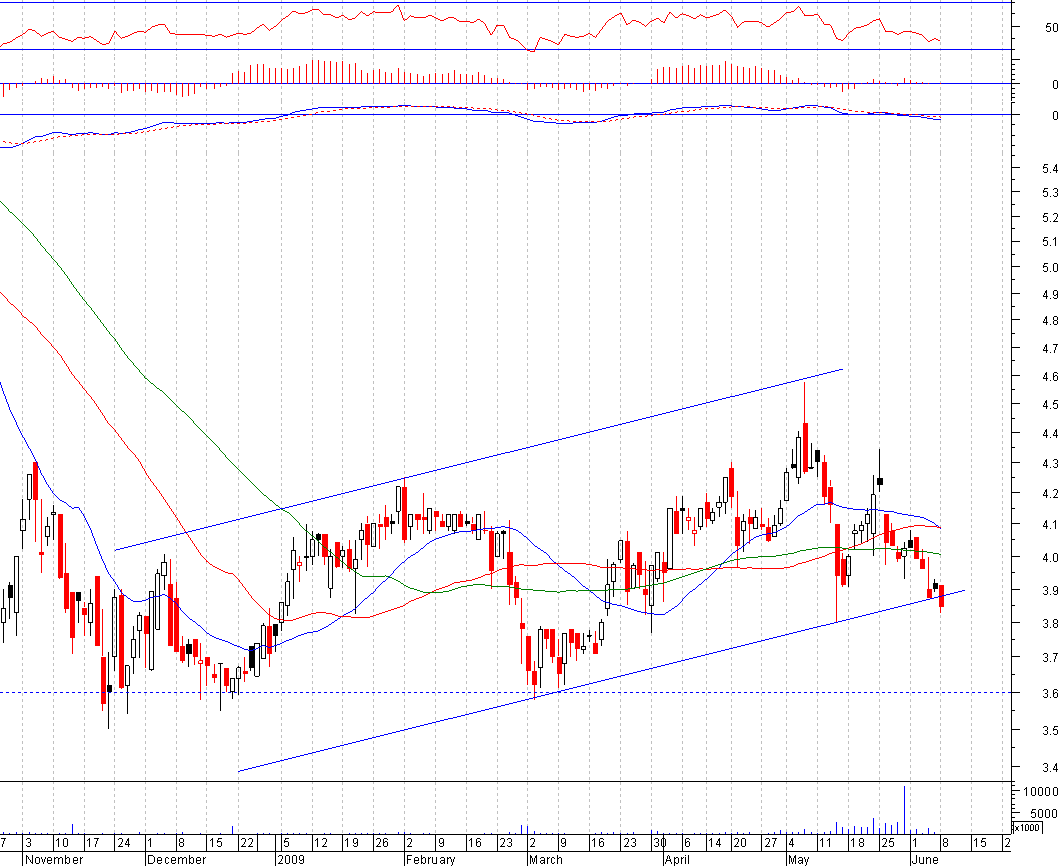This screenshot has height=866, width=1062.
Task: Select the 10000 volume axis label
Action: 1040,792
